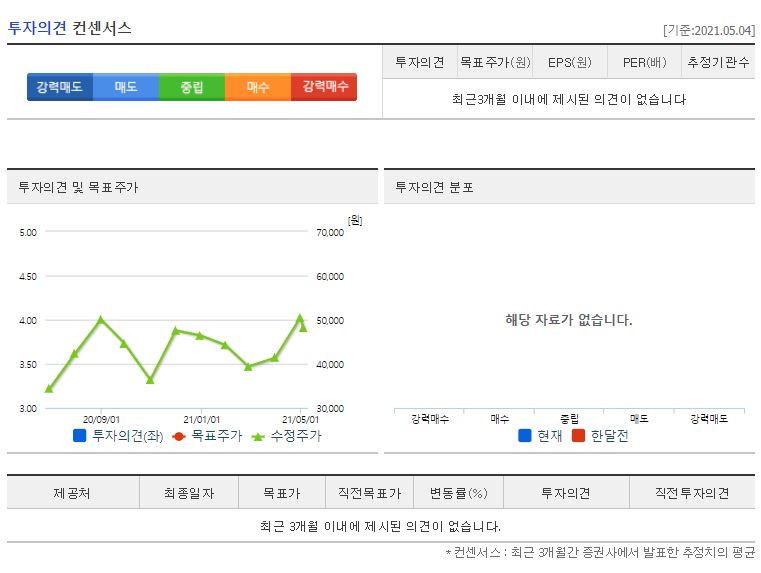Click the date label [기준:2021.05.04]

pyautogui.click(x=709, y=30)
